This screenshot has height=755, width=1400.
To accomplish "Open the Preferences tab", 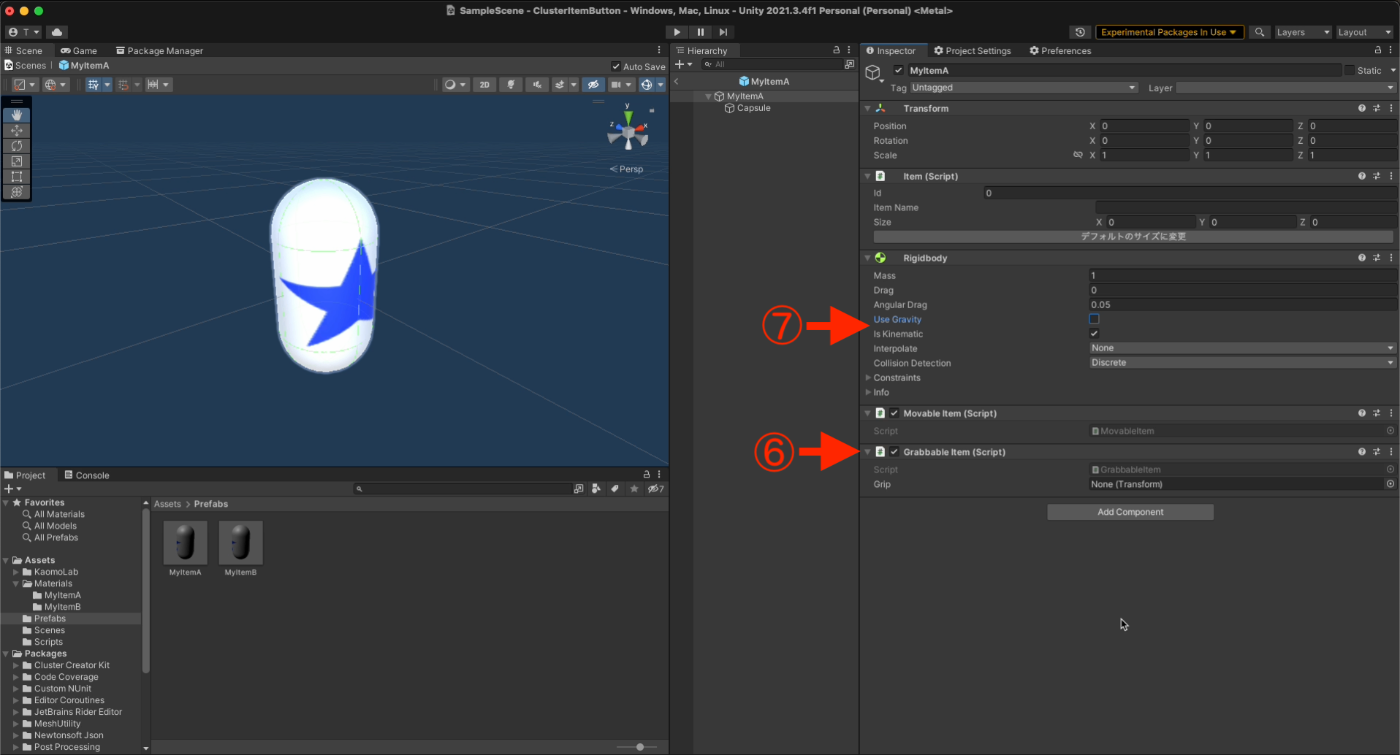I will [x=1063, y=51].
